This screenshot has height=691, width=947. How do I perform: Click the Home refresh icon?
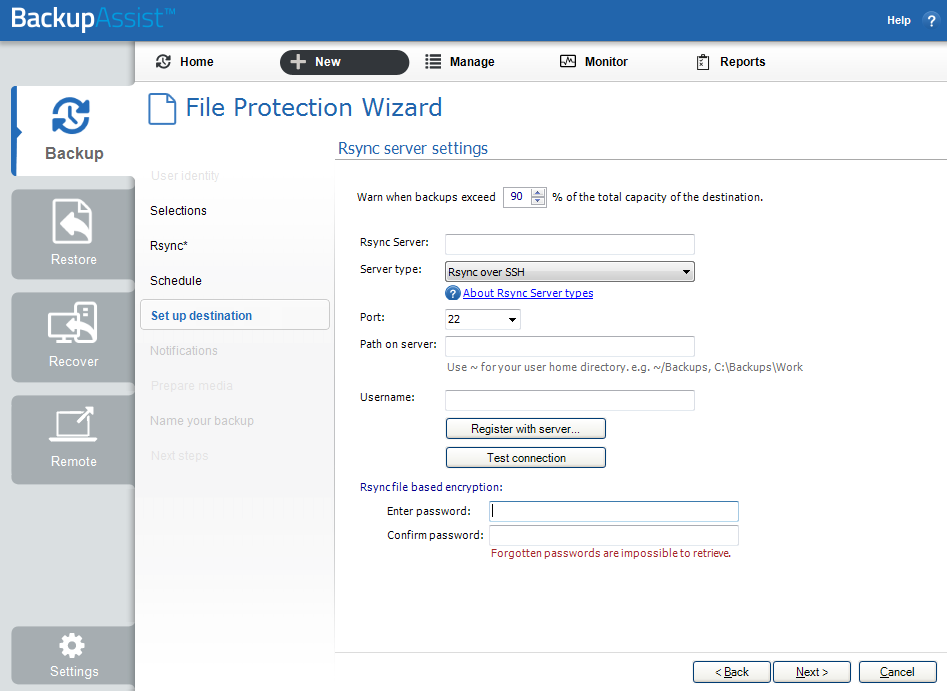coord(163,62)
